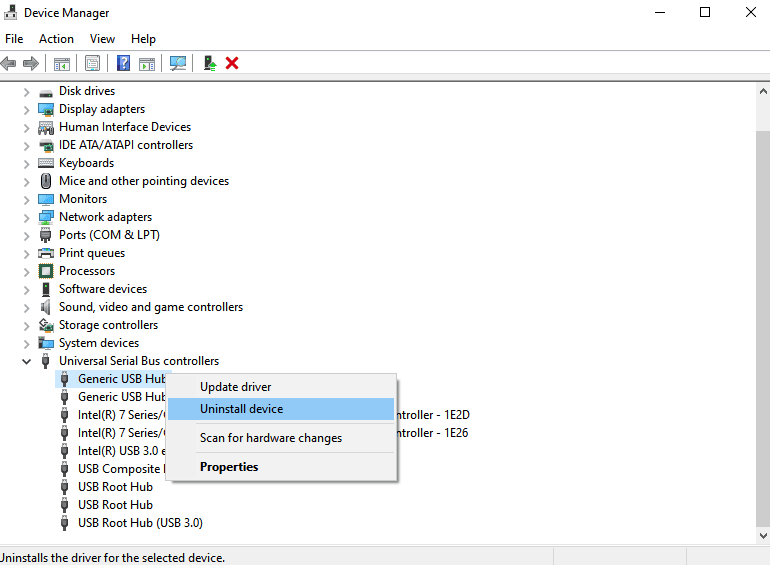The image size is (770, 565).
Task: Click the Properties sheet toolbar icon
Action: pos(92,63)
